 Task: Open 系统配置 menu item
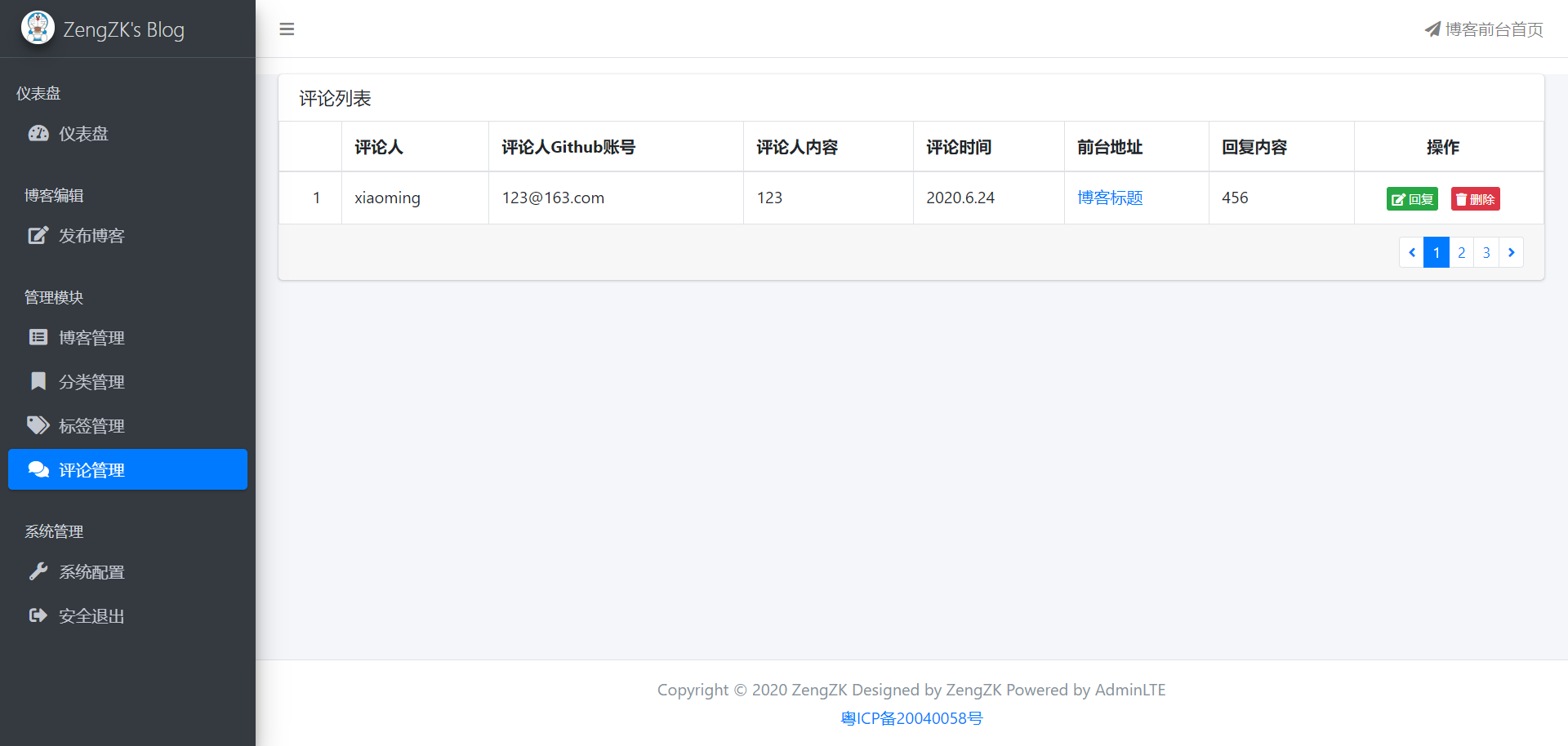click(x=127, y=571)
